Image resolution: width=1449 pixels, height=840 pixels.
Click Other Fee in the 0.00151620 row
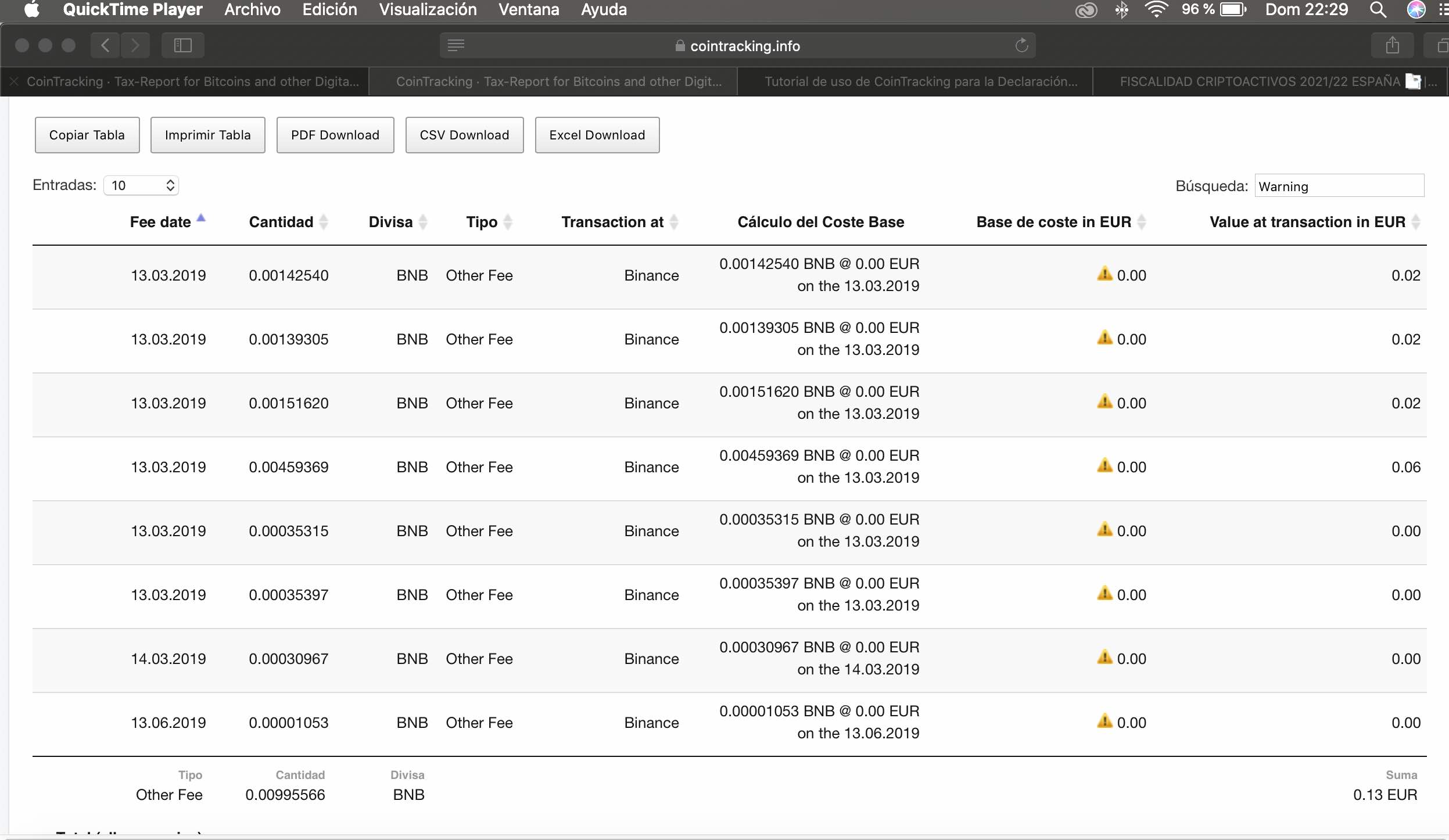[x=479, y=403]
